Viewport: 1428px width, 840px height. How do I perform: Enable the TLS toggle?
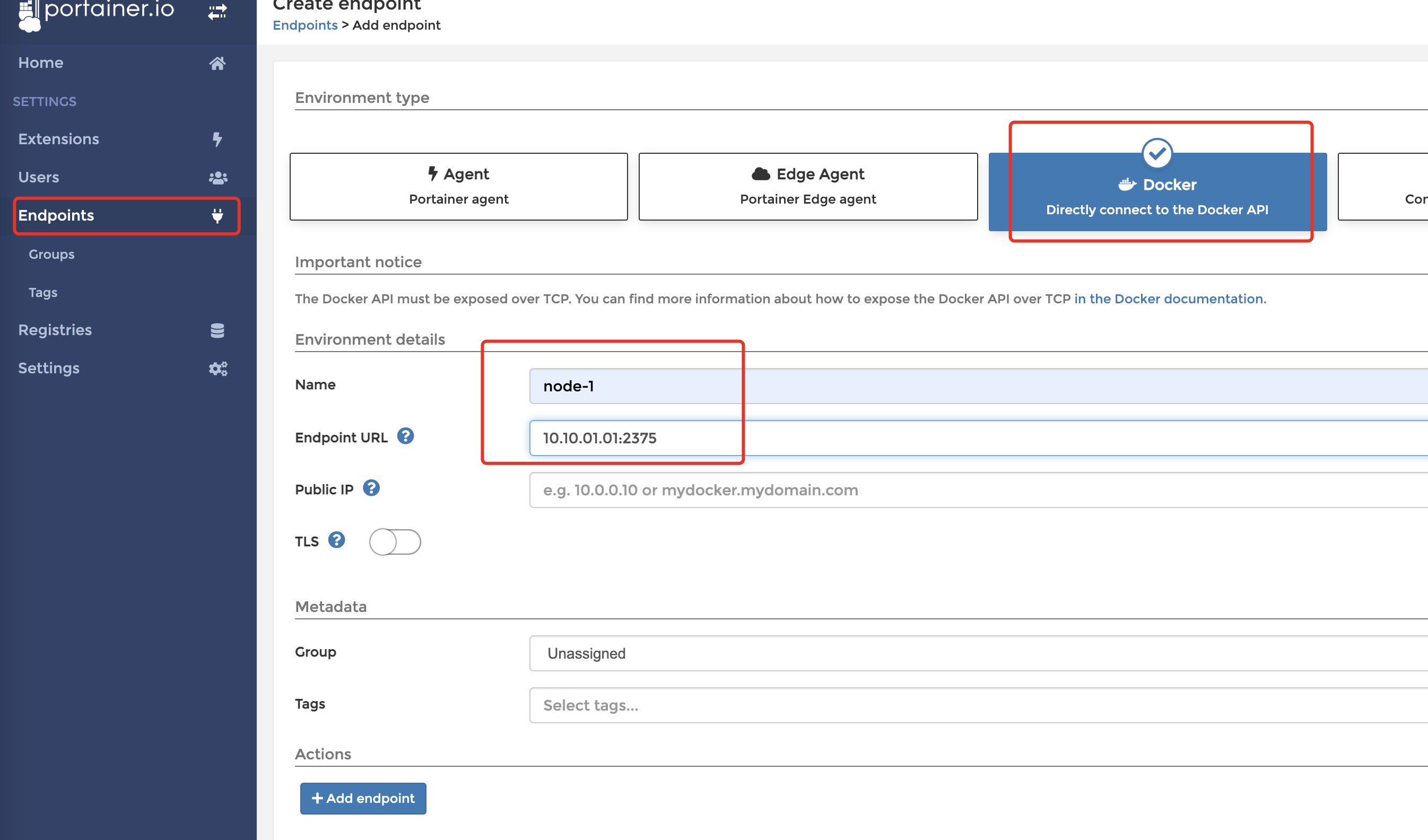pos(395,541)
